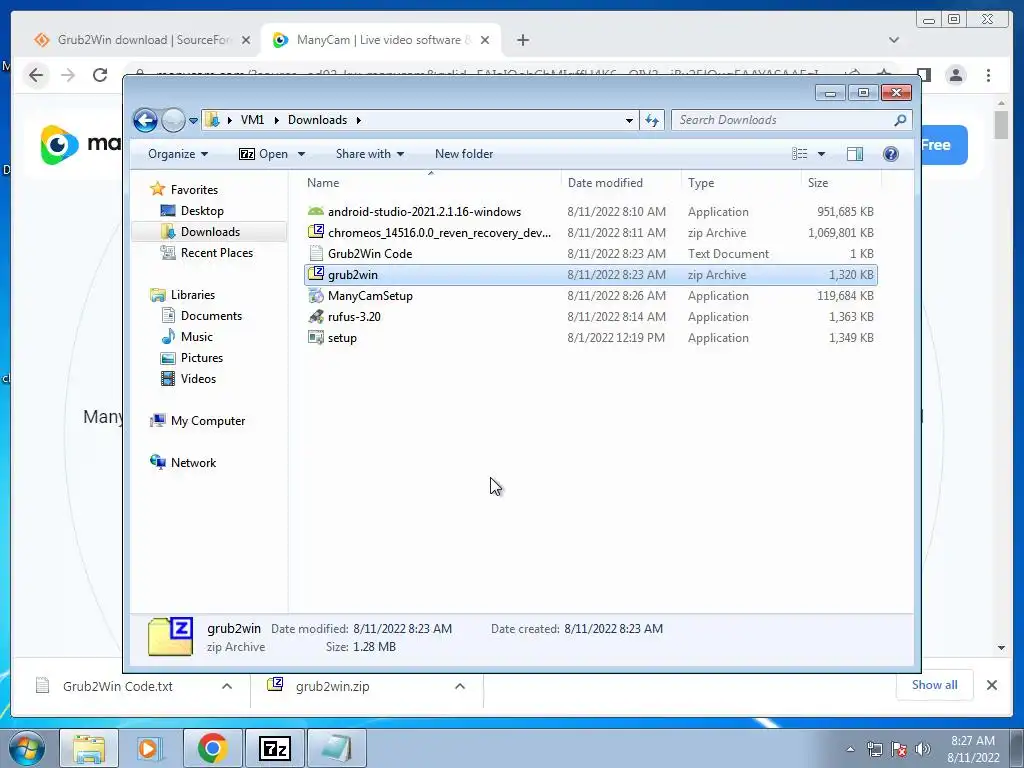1024x768 pixels.
Task: Click the Explorer forward navigation arrow
Action: 173,120
